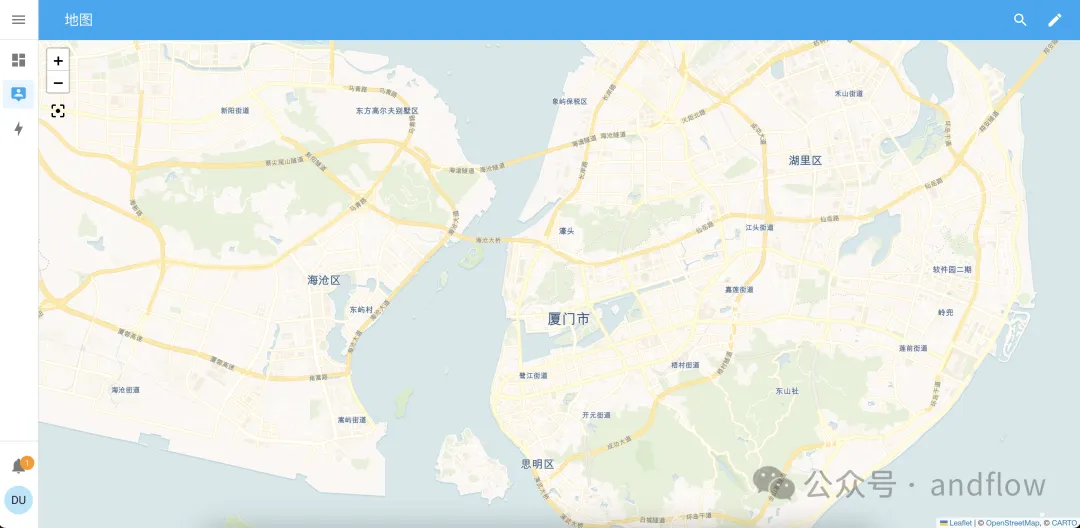Select the map panel sidebar icon
This screenshot has width=1080, height=528.
(x=19, y=94)
